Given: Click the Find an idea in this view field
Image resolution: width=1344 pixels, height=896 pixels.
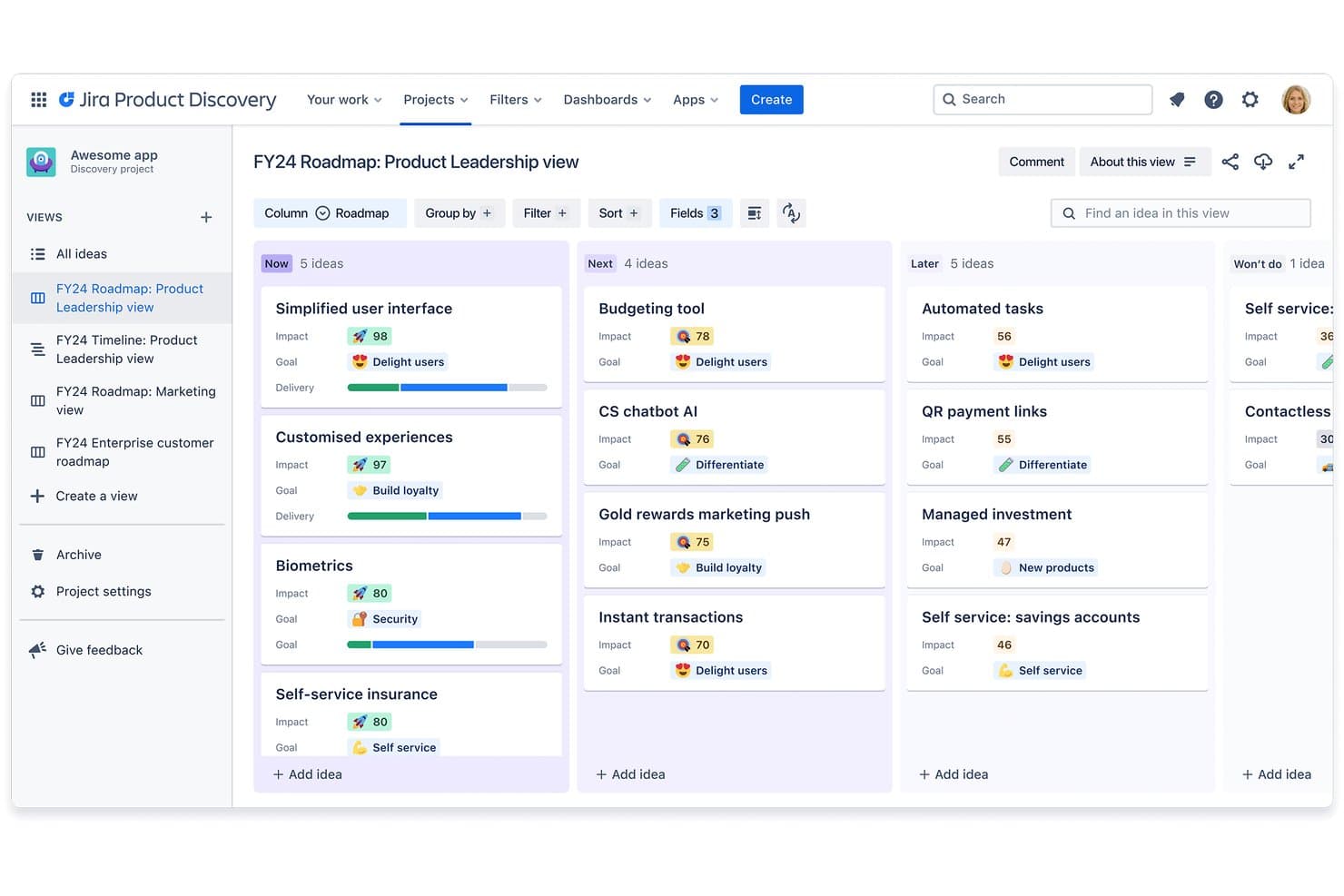Looking at the screenshot, I should (1181, 213).
